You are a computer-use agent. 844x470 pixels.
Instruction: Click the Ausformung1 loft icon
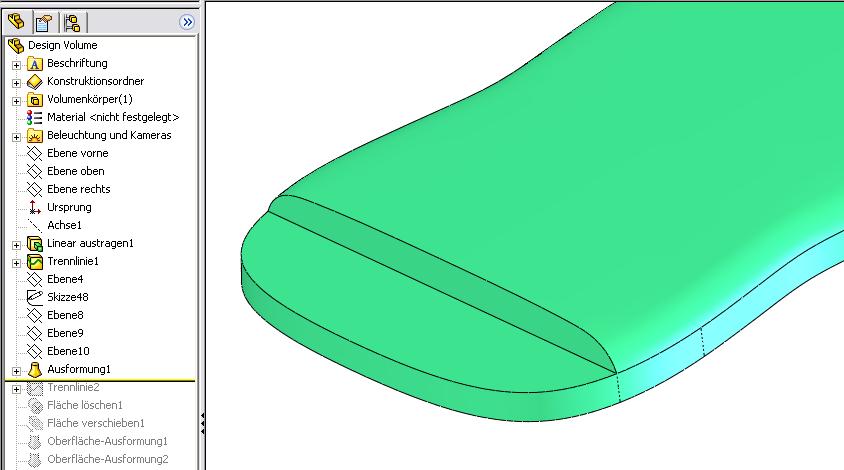[34, 370]
